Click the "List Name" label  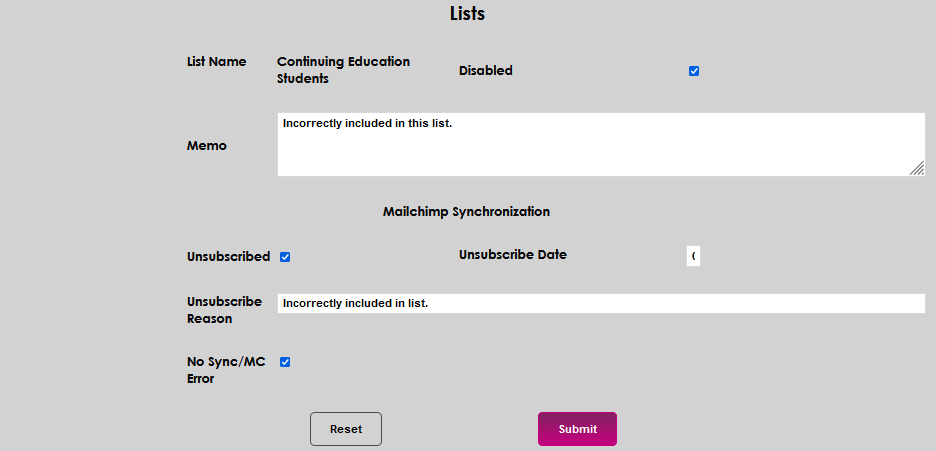216,62
